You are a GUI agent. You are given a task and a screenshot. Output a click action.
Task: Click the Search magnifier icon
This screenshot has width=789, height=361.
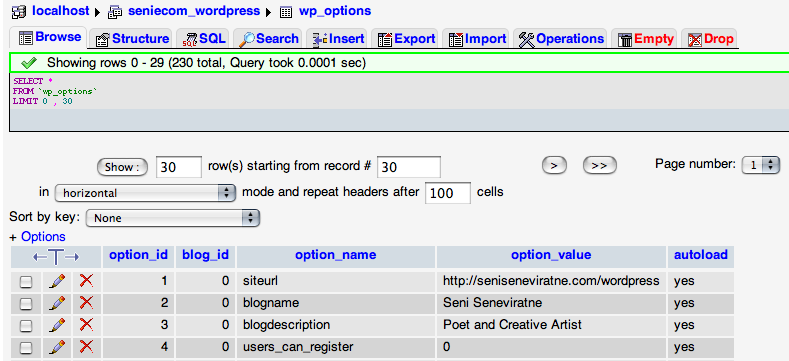(247, 40)
